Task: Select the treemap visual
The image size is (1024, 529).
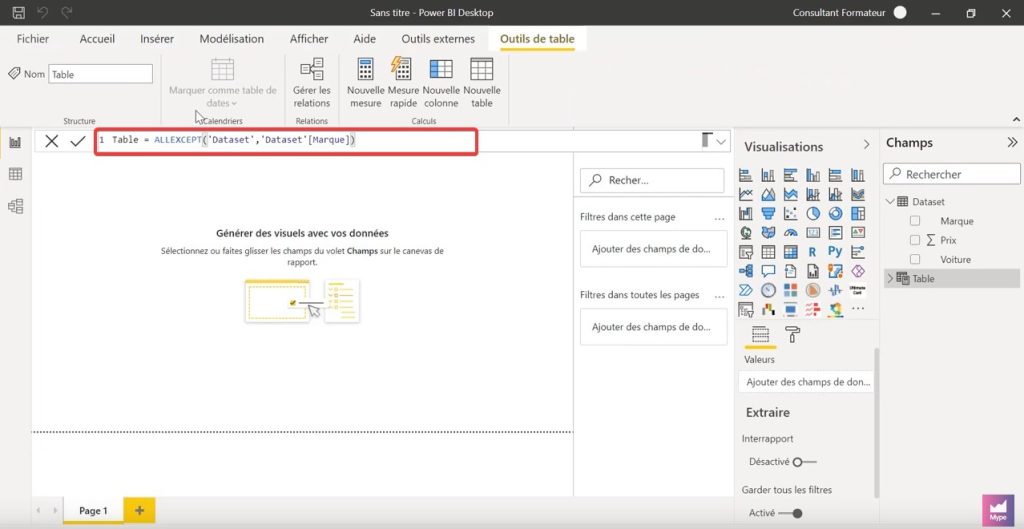Action: coord(857,214)
